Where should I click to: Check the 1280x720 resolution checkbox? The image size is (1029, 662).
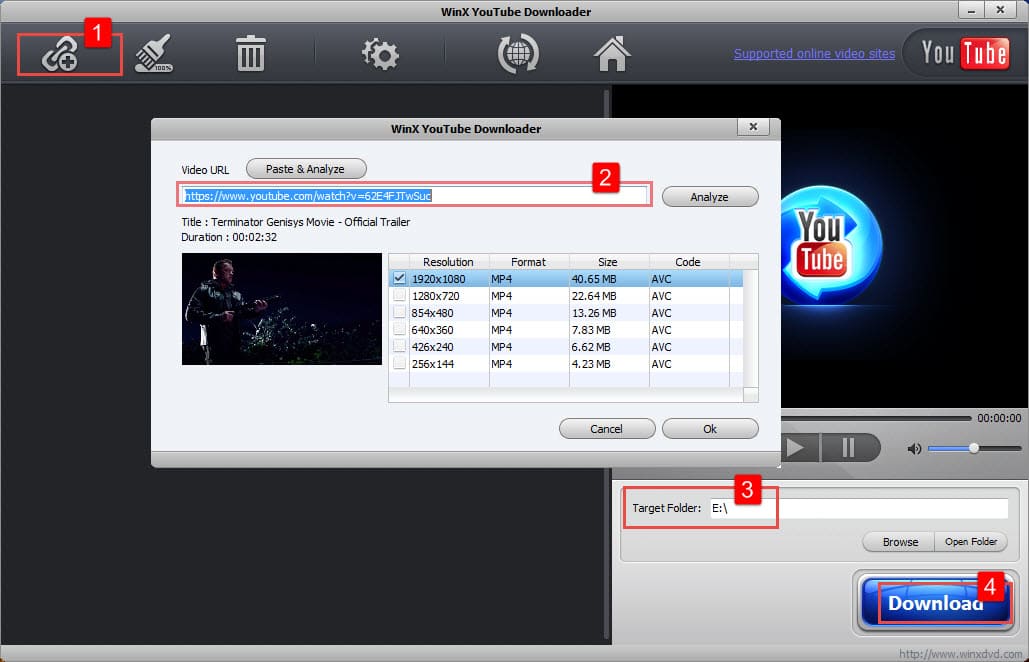coord(399,295)
